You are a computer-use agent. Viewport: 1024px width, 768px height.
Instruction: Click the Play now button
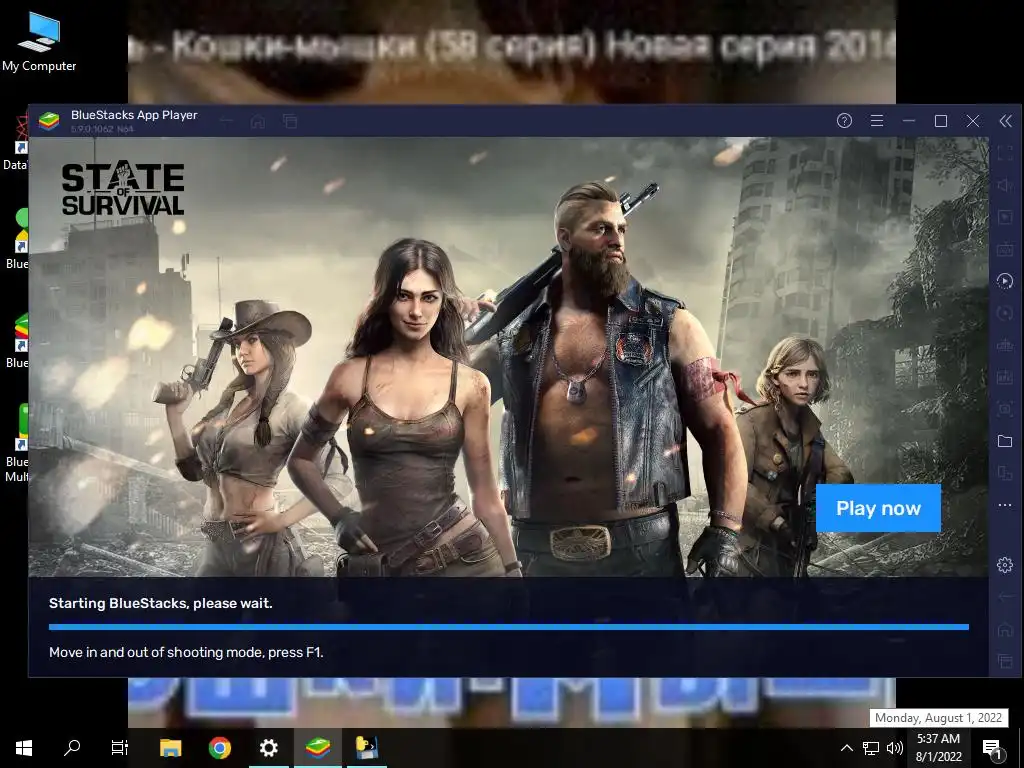point(878,508)
